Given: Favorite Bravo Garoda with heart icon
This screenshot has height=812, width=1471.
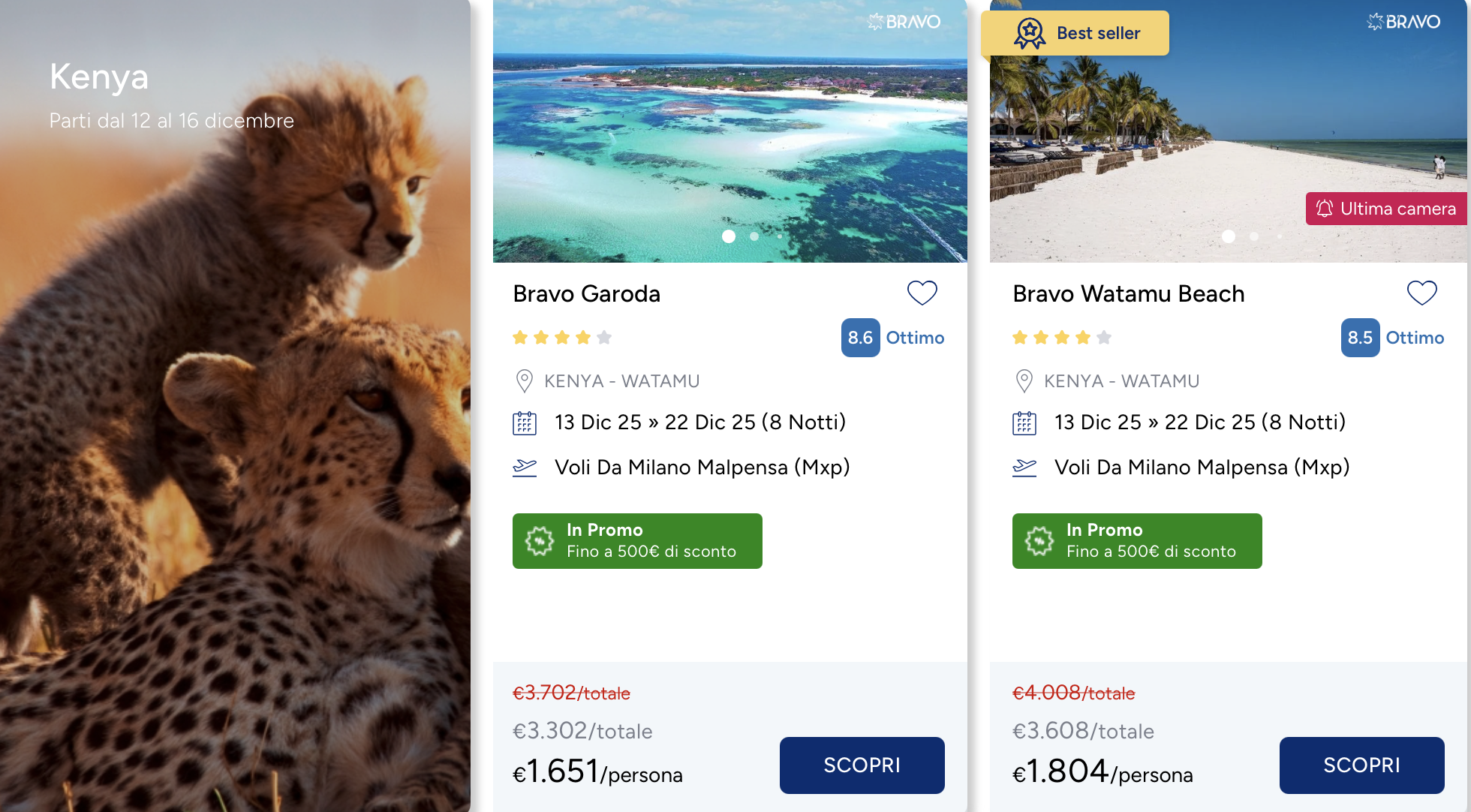Looking at the screenshot, I should [922, 293].
